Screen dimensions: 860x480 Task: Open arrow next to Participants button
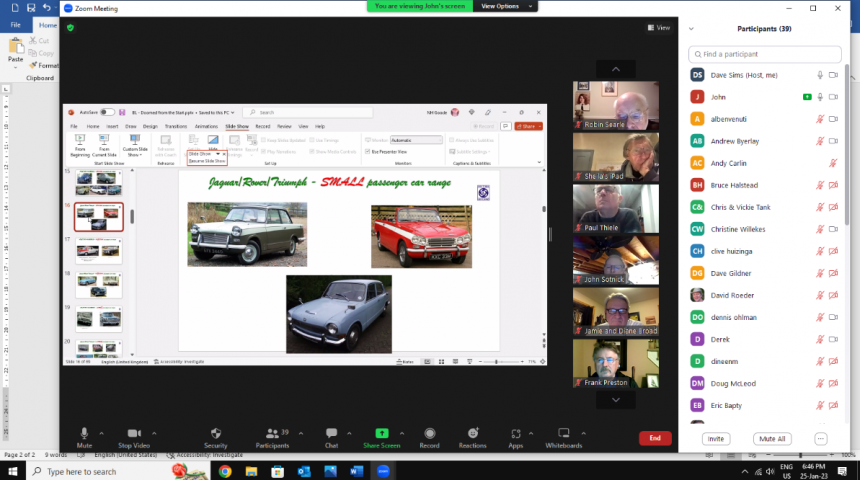click(x=301, y=433)
